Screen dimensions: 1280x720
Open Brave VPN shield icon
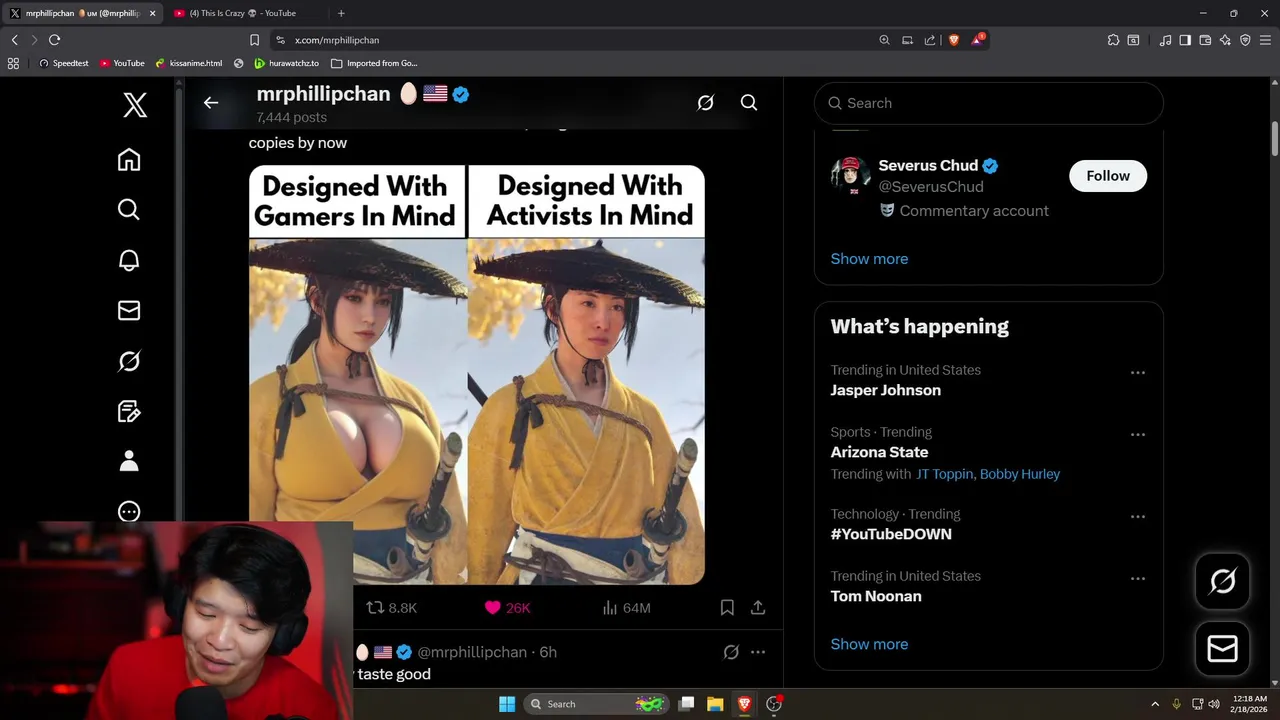tap(1245, 40)
